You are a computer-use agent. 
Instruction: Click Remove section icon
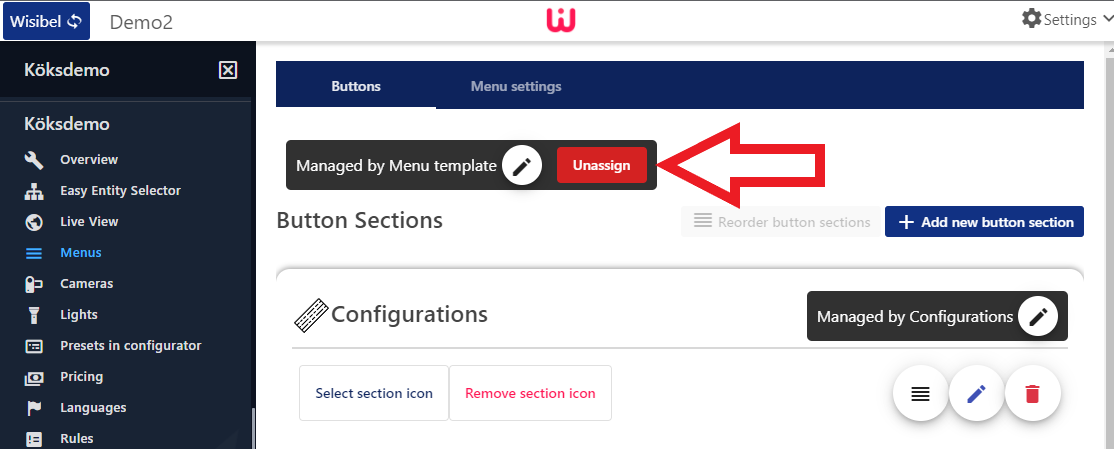(x=530, y=393)
